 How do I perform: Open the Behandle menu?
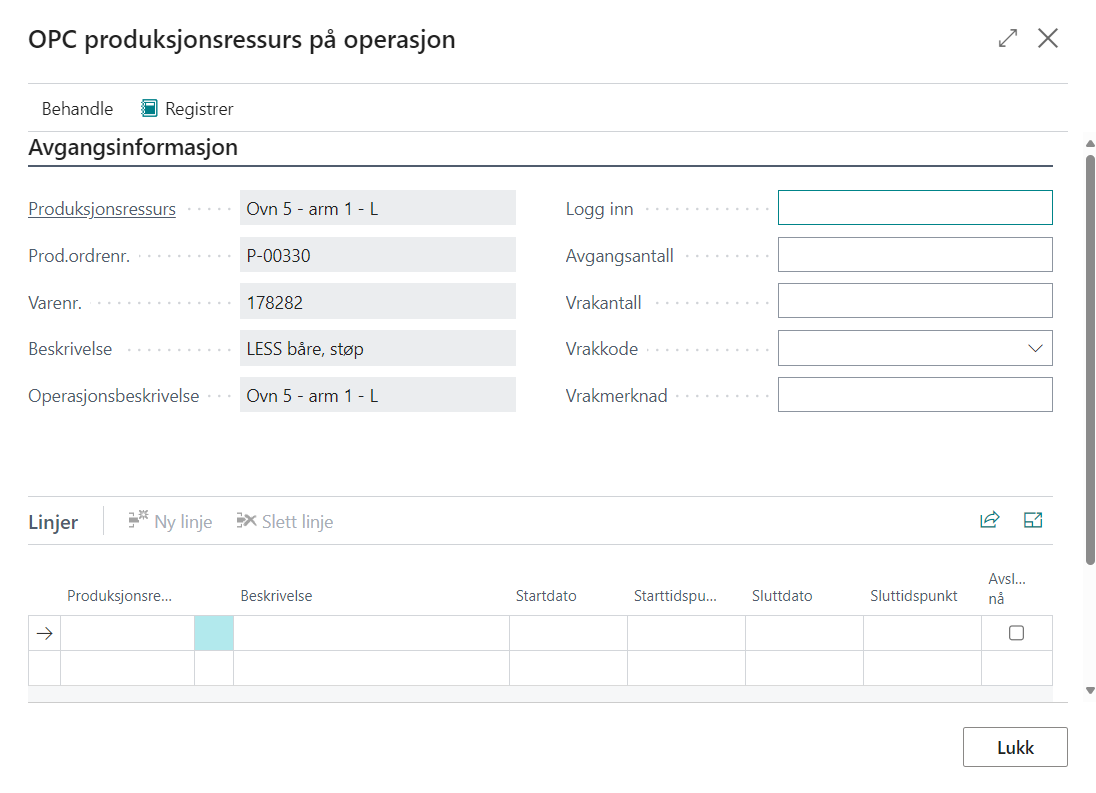[x=77, y=108]
